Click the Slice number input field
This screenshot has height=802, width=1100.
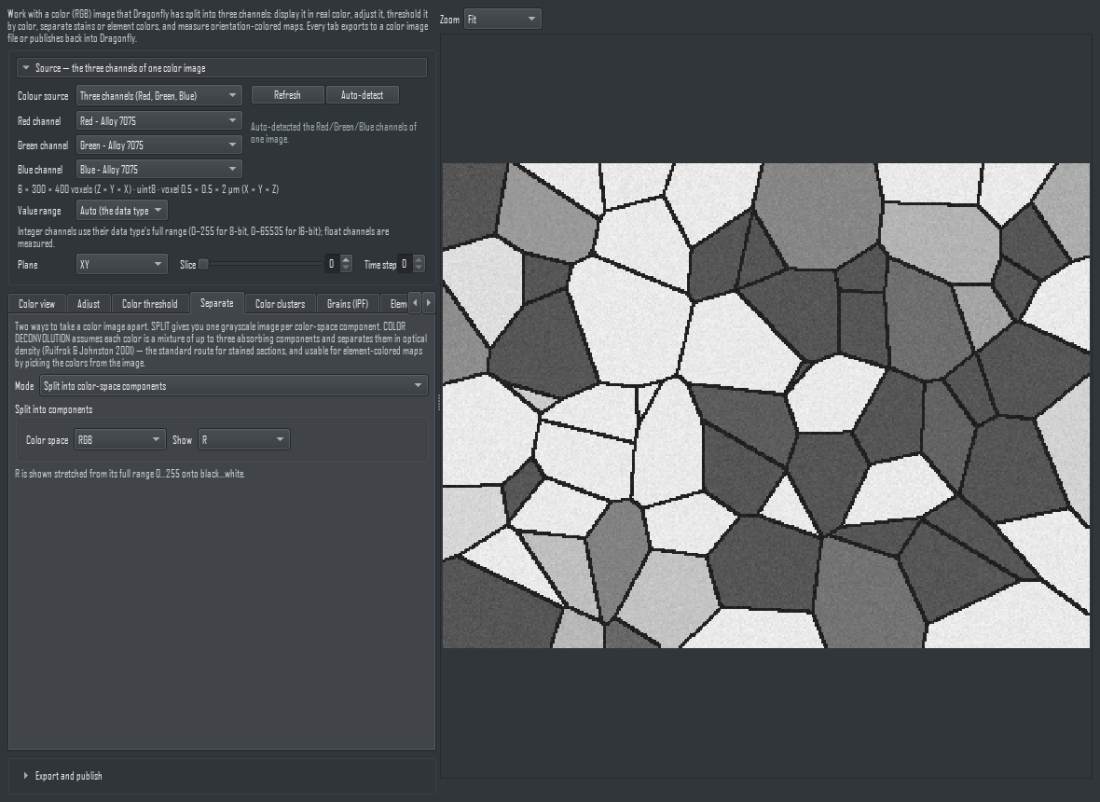pyautogui.click(x=332, y=265)
